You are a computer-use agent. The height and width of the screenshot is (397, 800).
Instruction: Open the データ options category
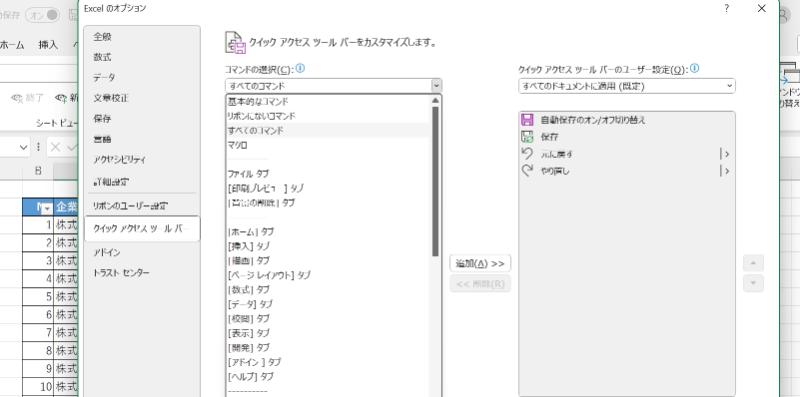[142, 78]
